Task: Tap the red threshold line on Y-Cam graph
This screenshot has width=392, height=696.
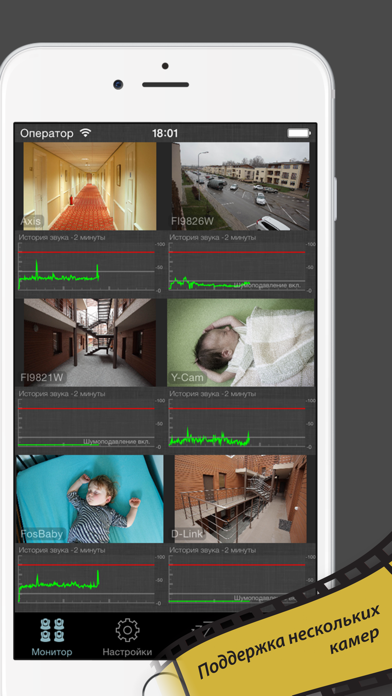Action: coord(237,408)
